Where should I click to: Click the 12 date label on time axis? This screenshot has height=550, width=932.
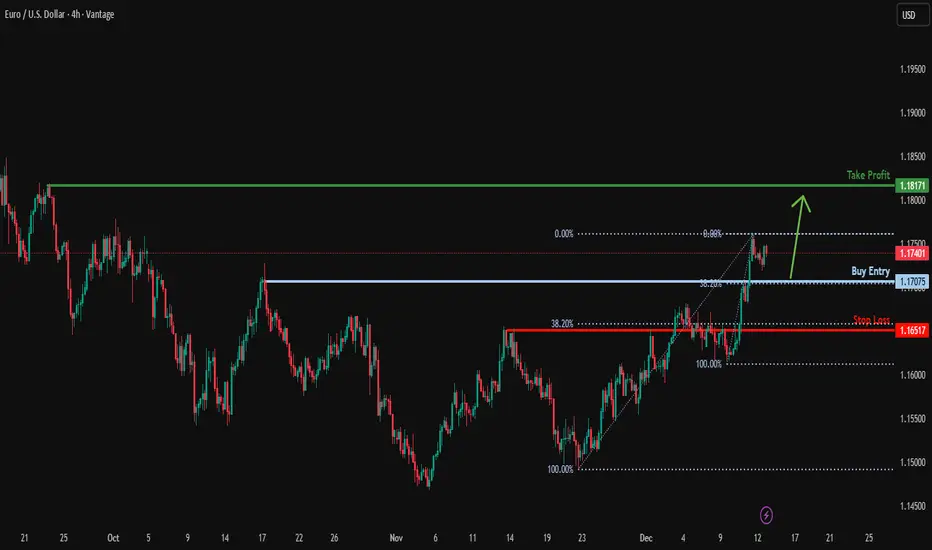coord(757,538)
